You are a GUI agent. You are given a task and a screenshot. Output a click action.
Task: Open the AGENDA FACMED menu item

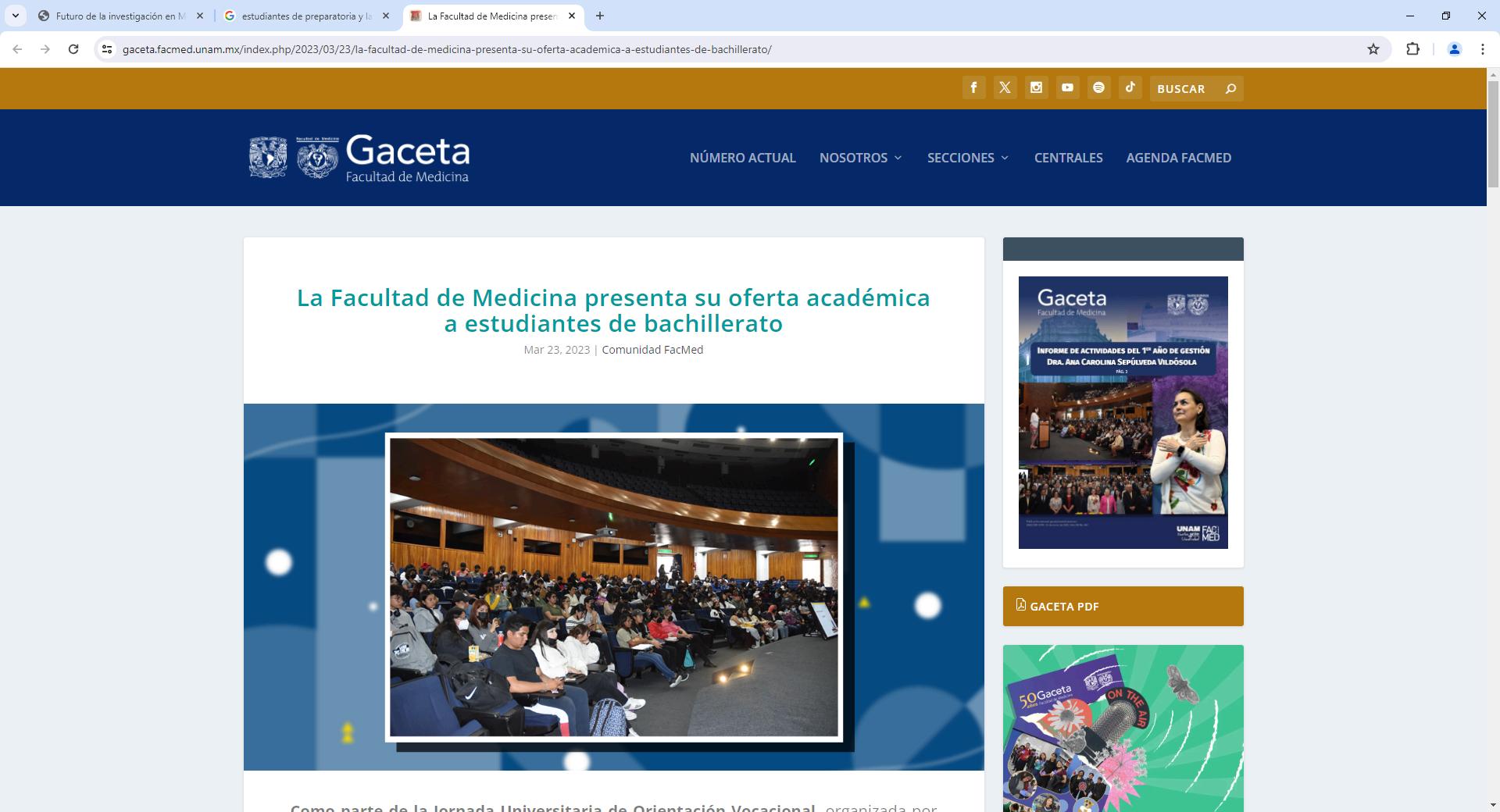coord(1179,158)
